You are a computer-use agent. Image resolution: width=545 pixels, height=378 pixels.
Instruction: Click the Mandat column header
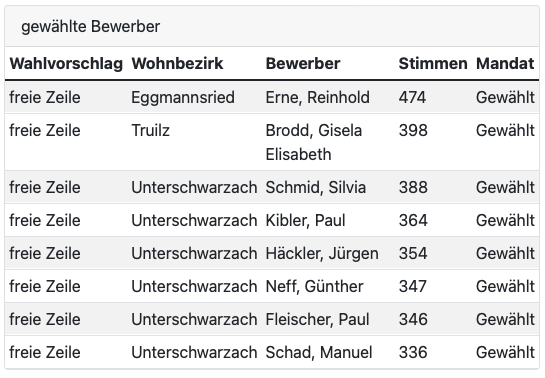point(505,64)
